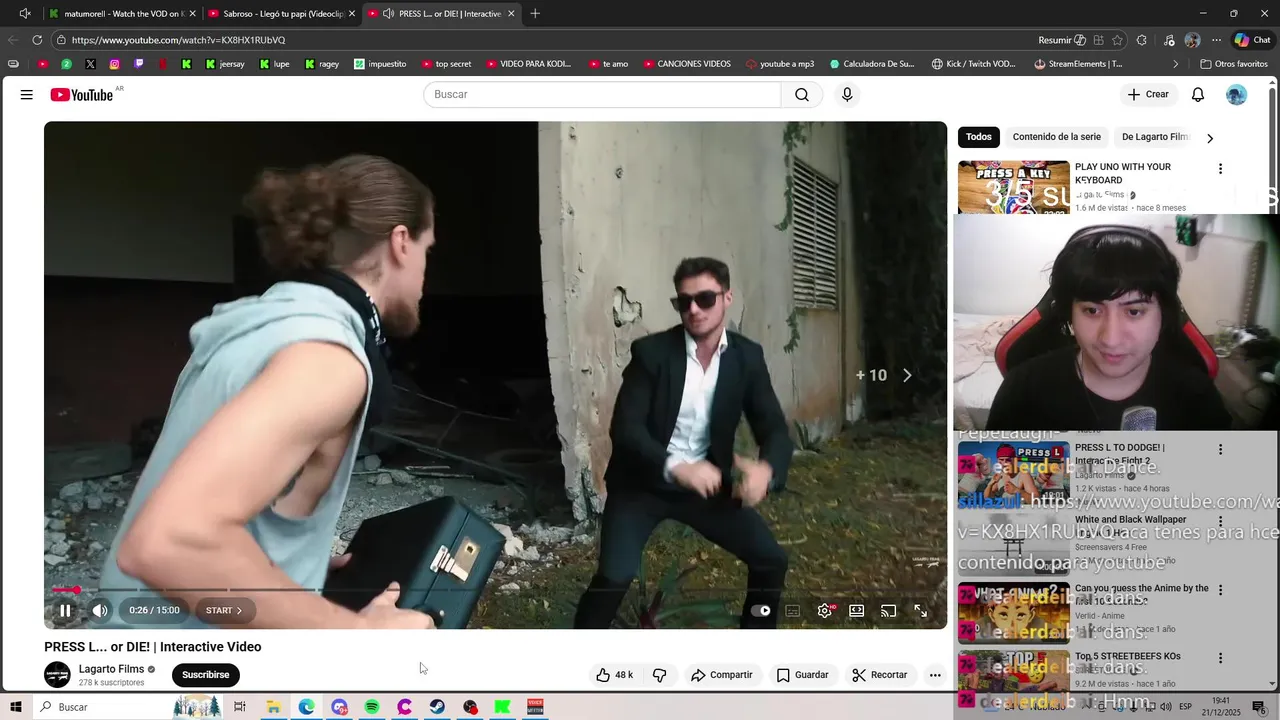
Task: Go to the YouTube home logo
Action: point(82,95)
